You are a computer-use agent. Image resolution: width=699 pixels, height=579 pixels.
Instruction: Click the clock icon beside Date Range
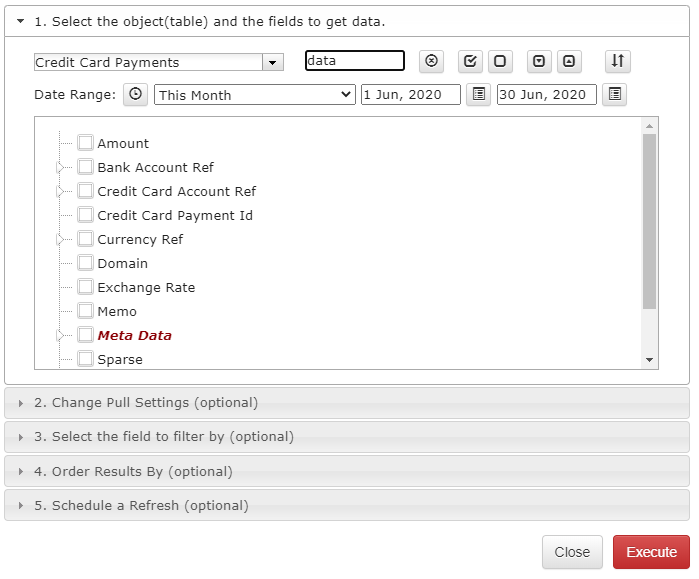pyautogui.click(x=136, y=94)
